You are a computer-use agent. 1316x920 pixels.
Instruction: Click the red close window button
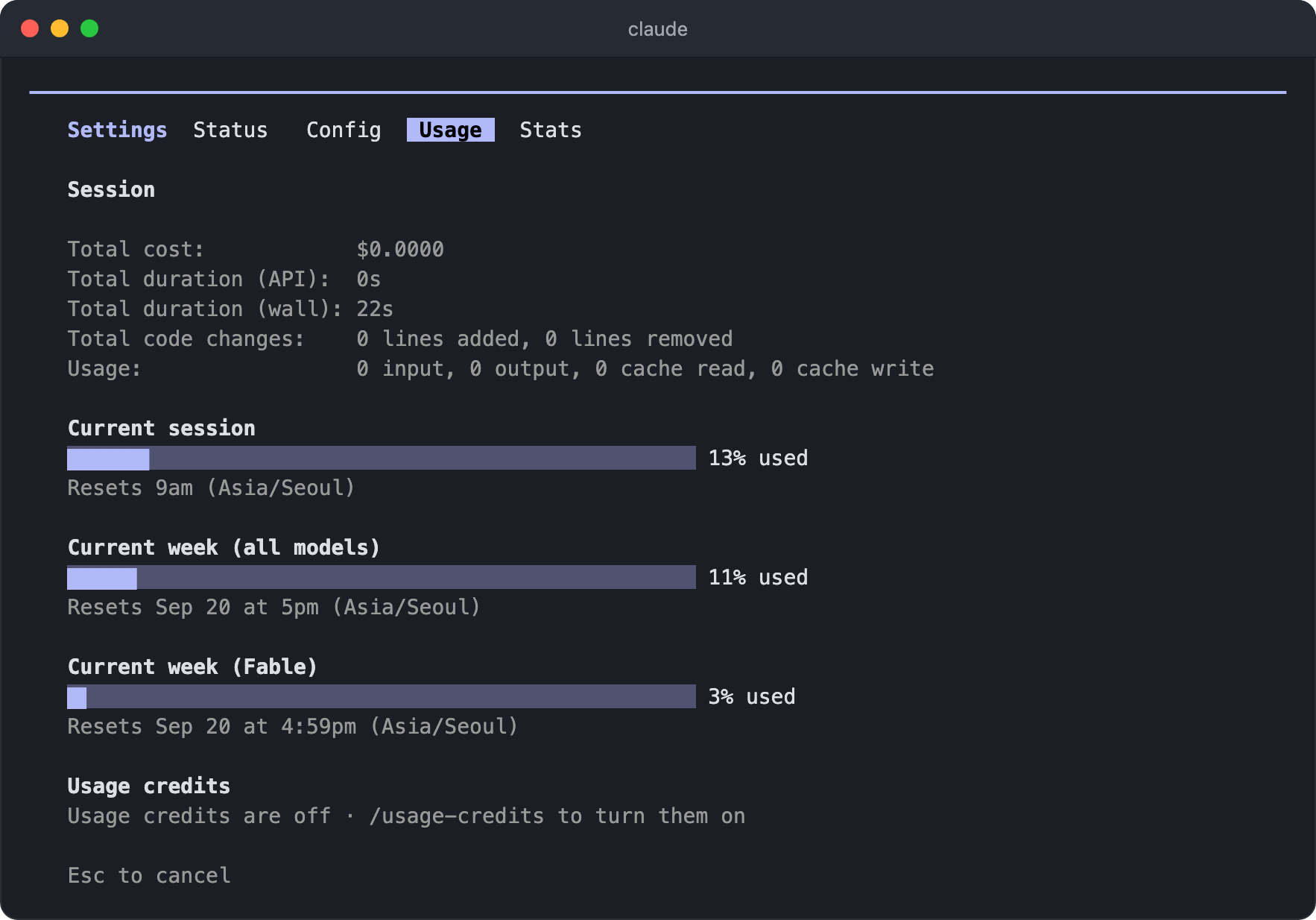[30, 28]
